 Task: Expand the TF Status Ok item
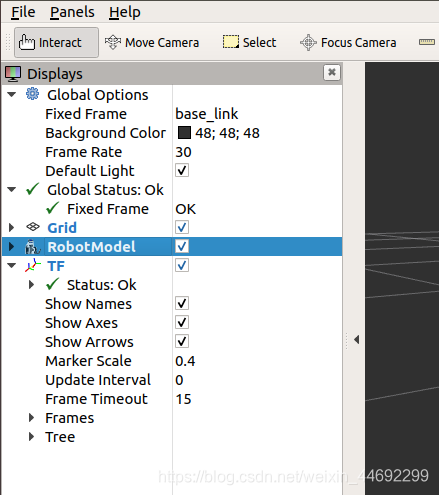click(x=31, y=285)
